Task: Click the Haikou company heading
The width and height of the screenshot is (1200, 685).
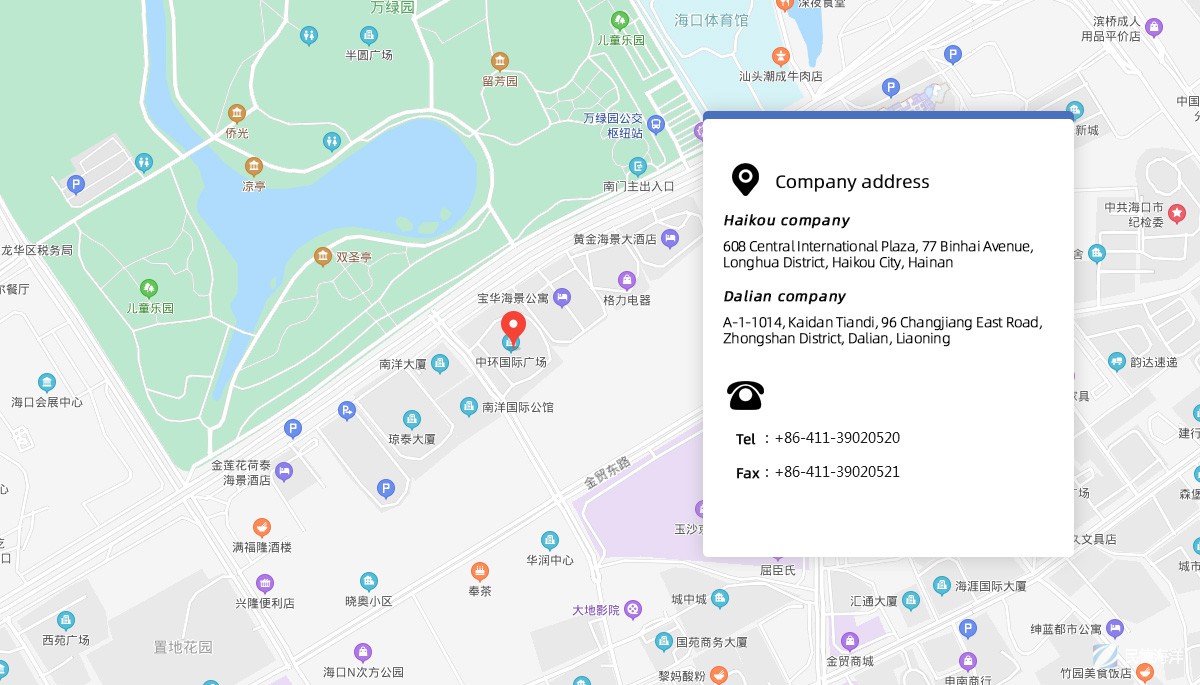Action: (x=786, y=220)
